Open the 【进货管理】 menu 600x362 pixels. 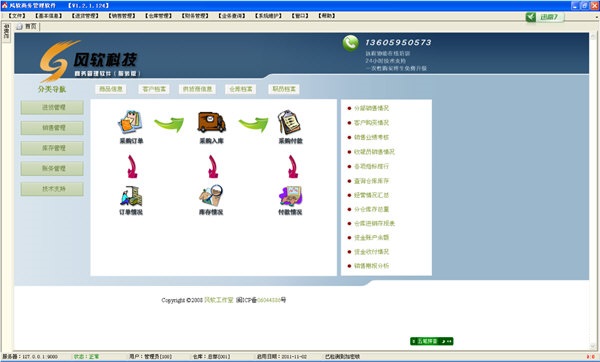[x=85, y=16]
